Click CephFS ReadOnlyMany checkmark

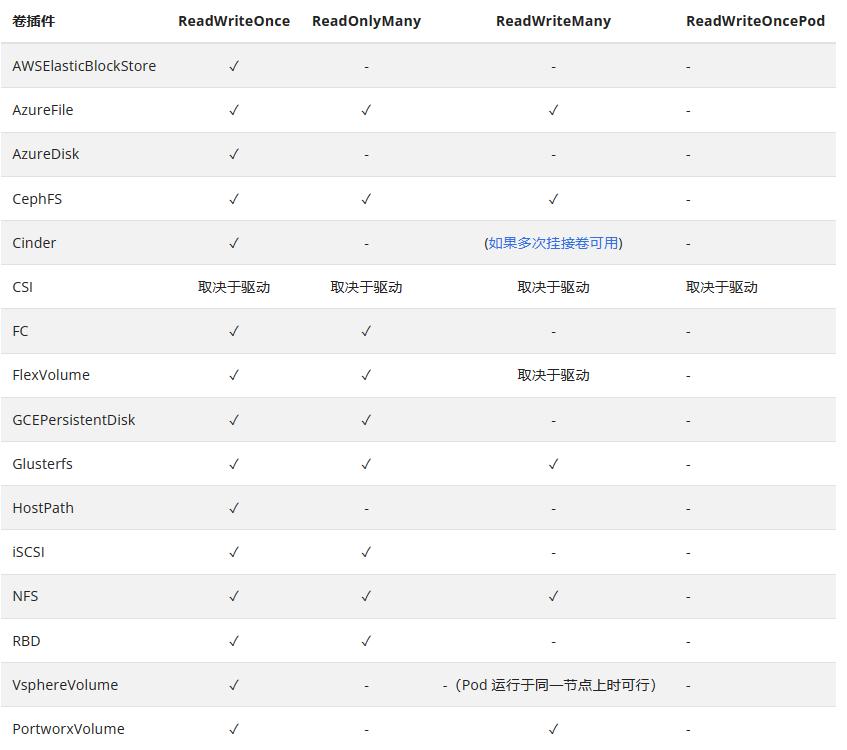[x=366, y=199]
